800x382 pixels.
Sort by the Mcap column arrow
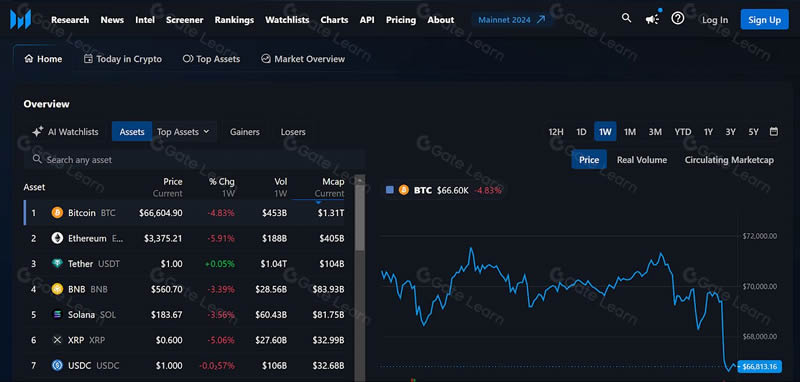[318, 202]
